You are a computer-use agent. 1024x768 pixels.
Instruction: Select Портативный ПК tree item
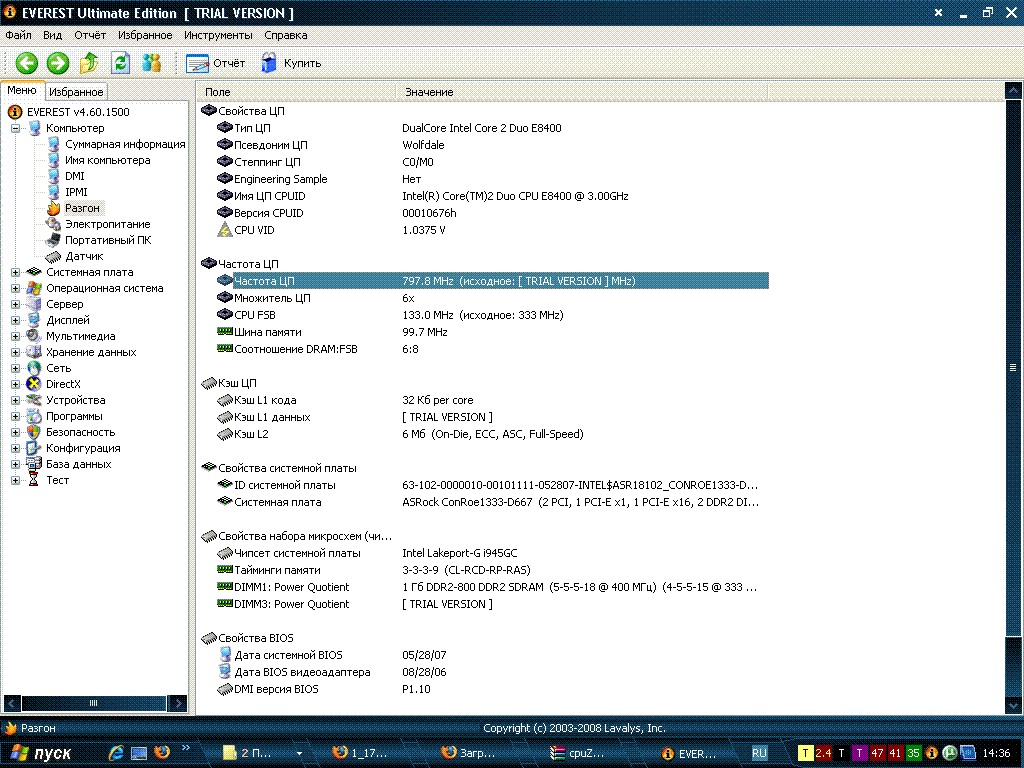pyautogui.click(x=108, y=240)
